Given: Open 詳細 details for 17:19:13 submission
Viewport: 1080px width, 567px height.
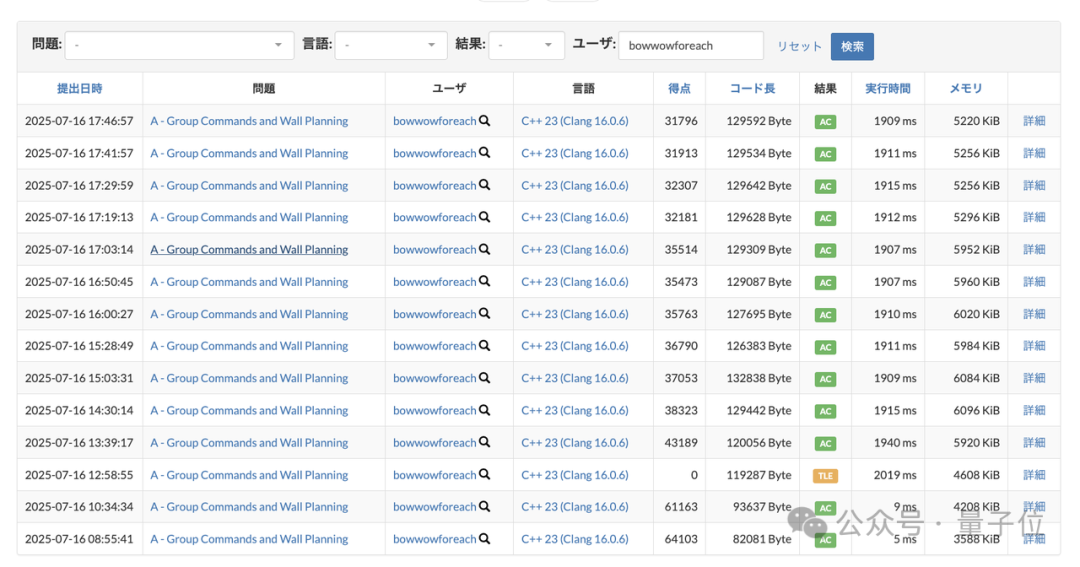Looking at the screenshot, I should [1034, 217].
